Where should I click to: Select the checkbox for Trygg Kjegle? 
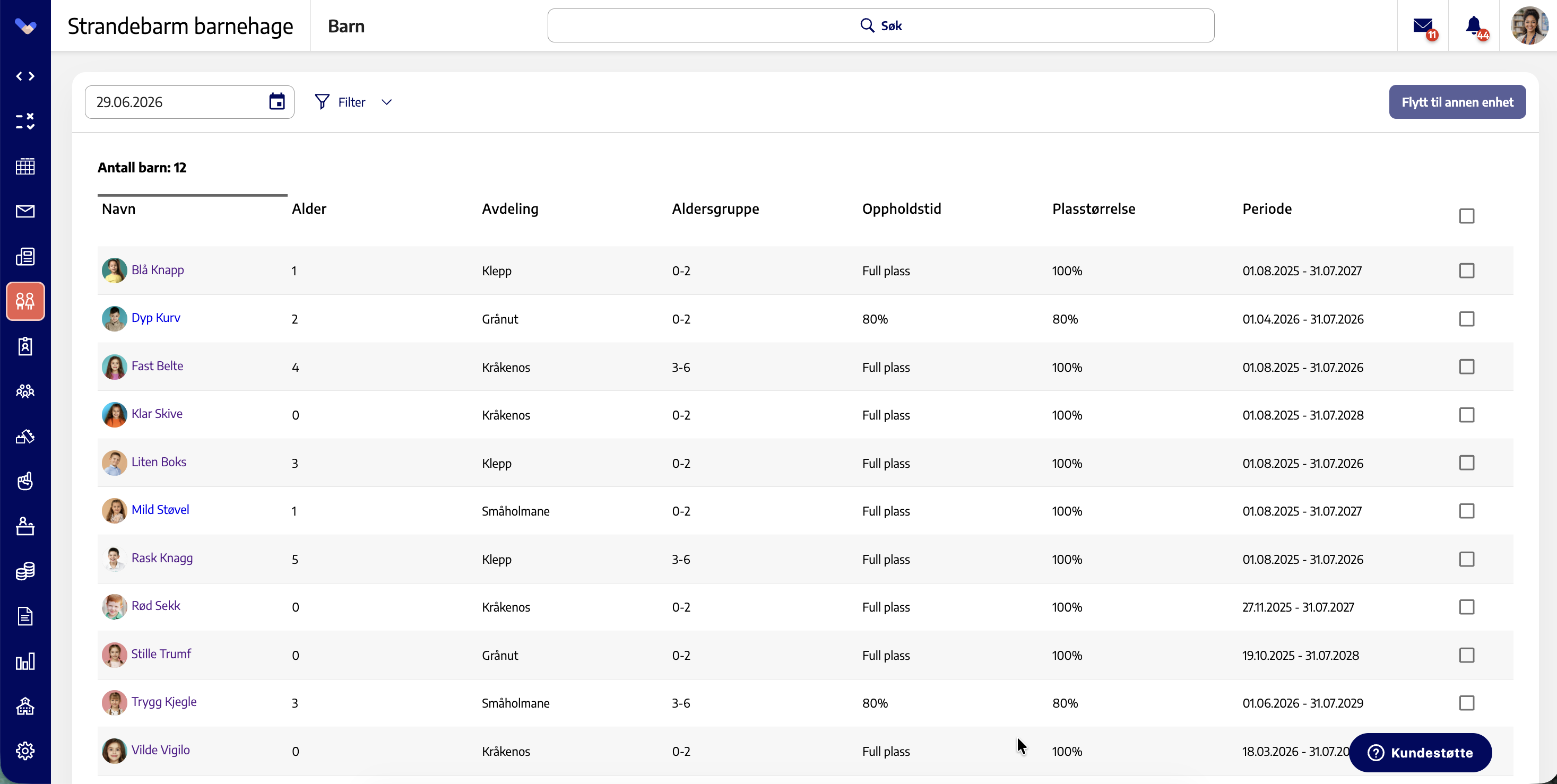(1466, 702)
